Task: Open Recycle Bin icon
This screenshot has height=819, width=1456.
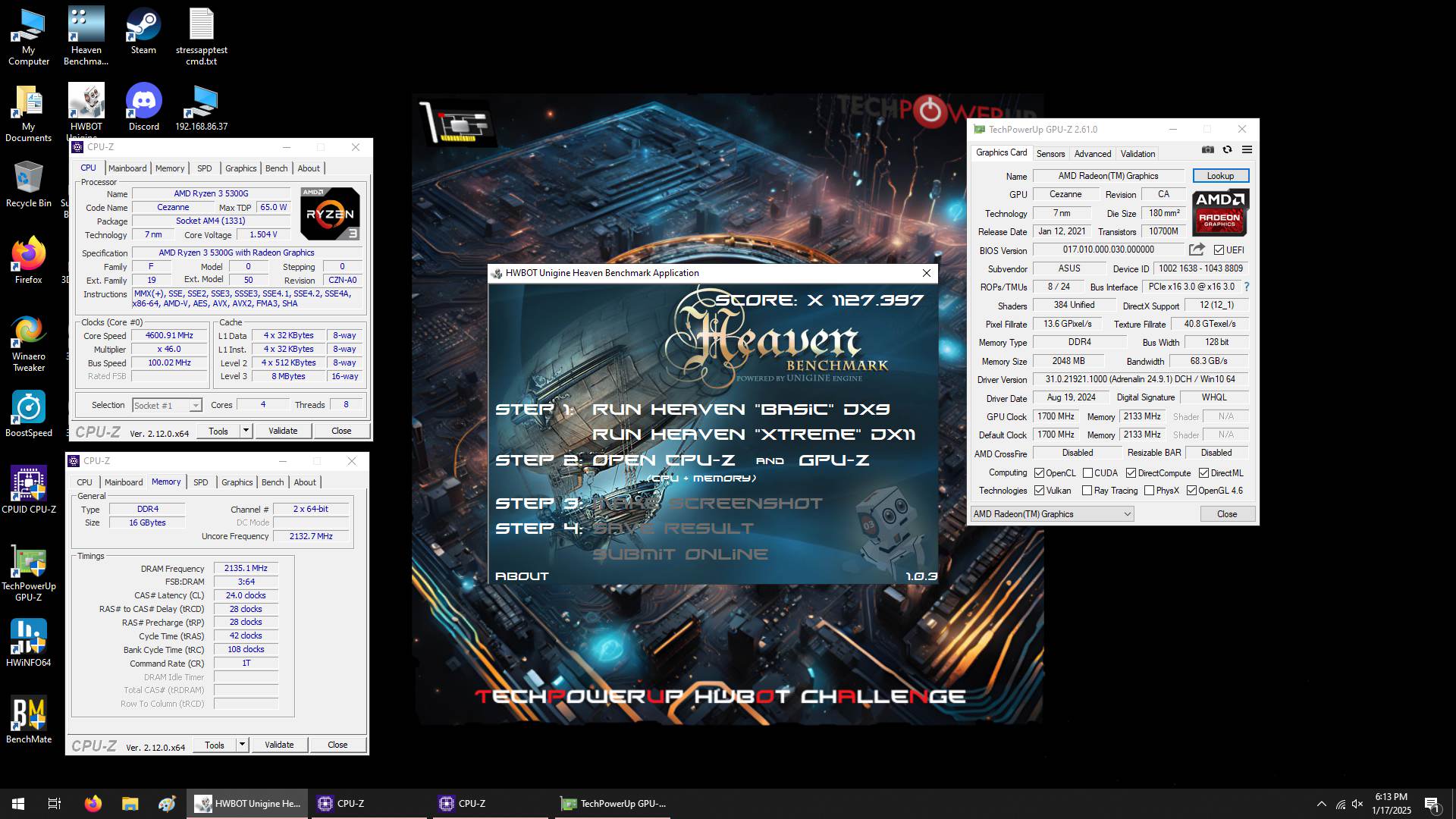Action: pyautogui.click(x=29, y=184)
